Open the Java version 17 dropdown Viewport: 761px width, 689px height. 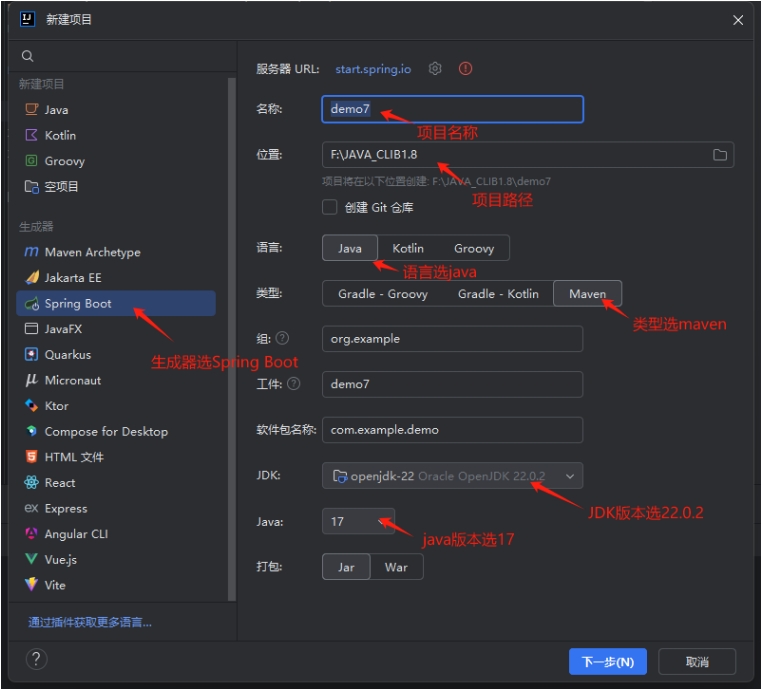358,522
